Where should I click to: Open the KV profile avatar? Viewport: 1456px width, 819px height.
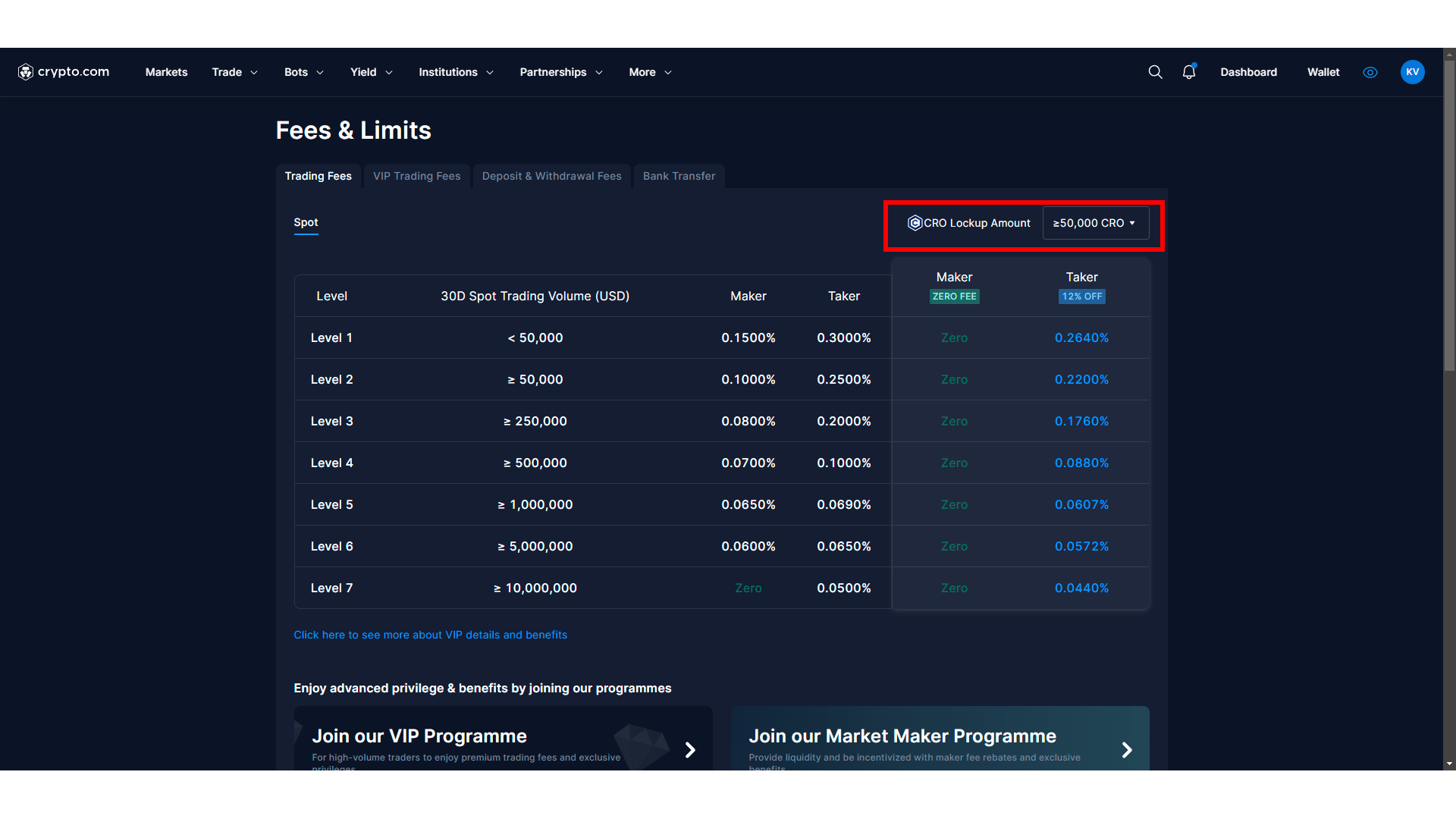(1412, 72)
